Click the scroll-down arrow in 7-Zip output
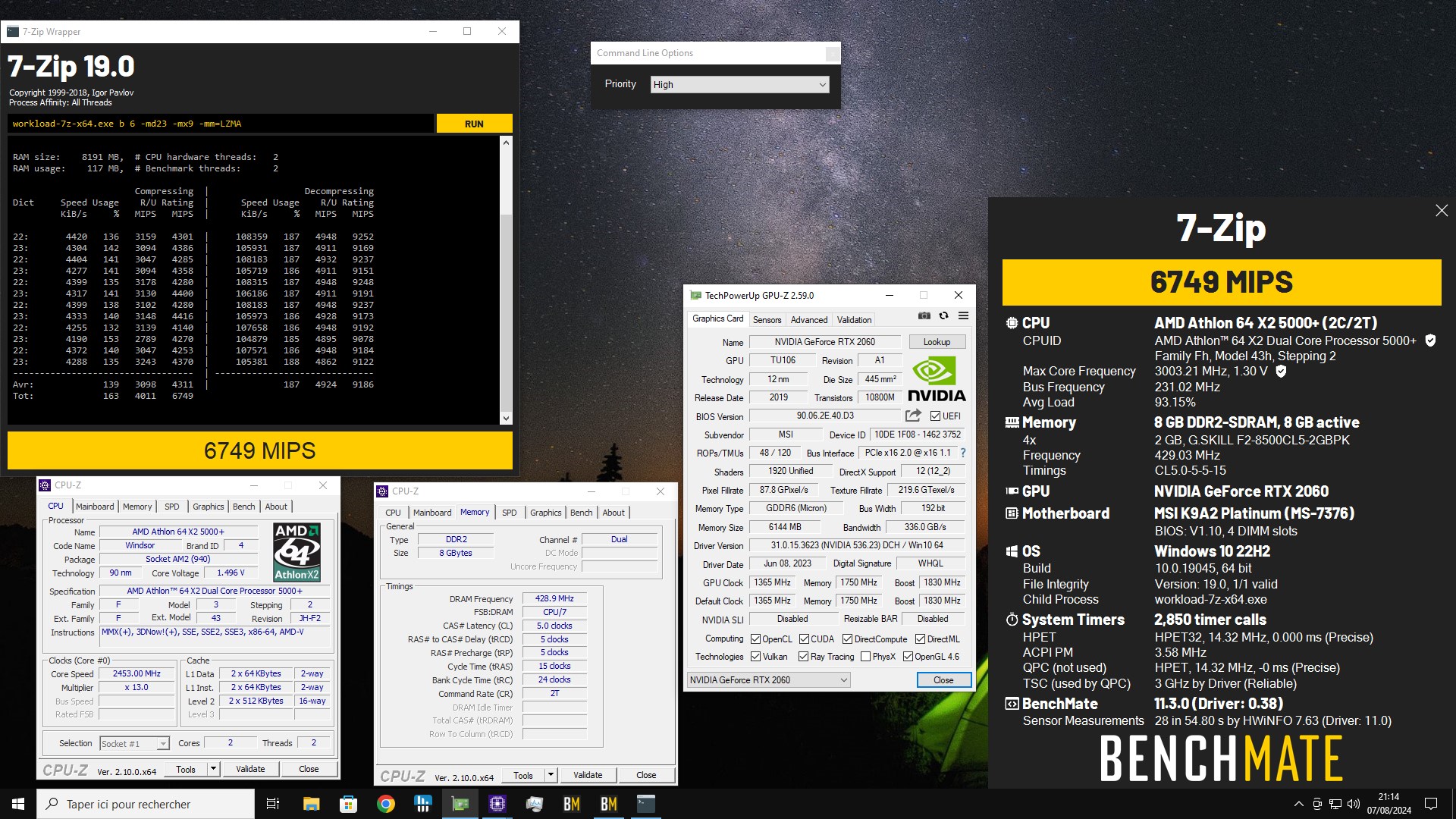 (x=506, y=419)
